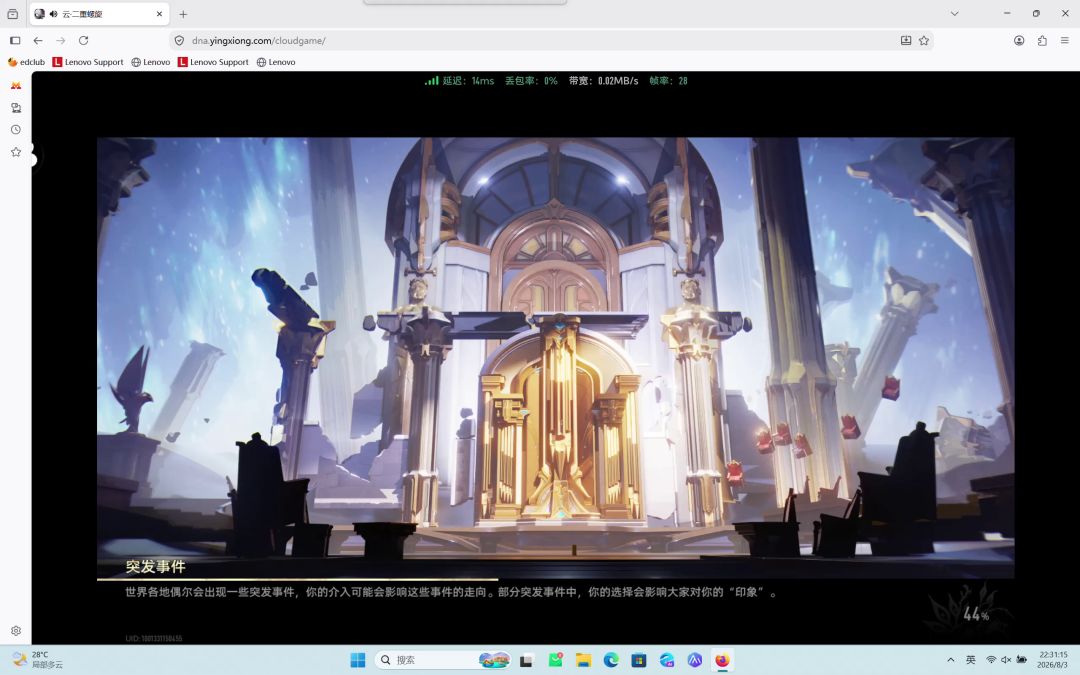The height and width of the screenshot is (675, 1080).
Task: Open a new browser tab
Action: (x=183, y=14)
